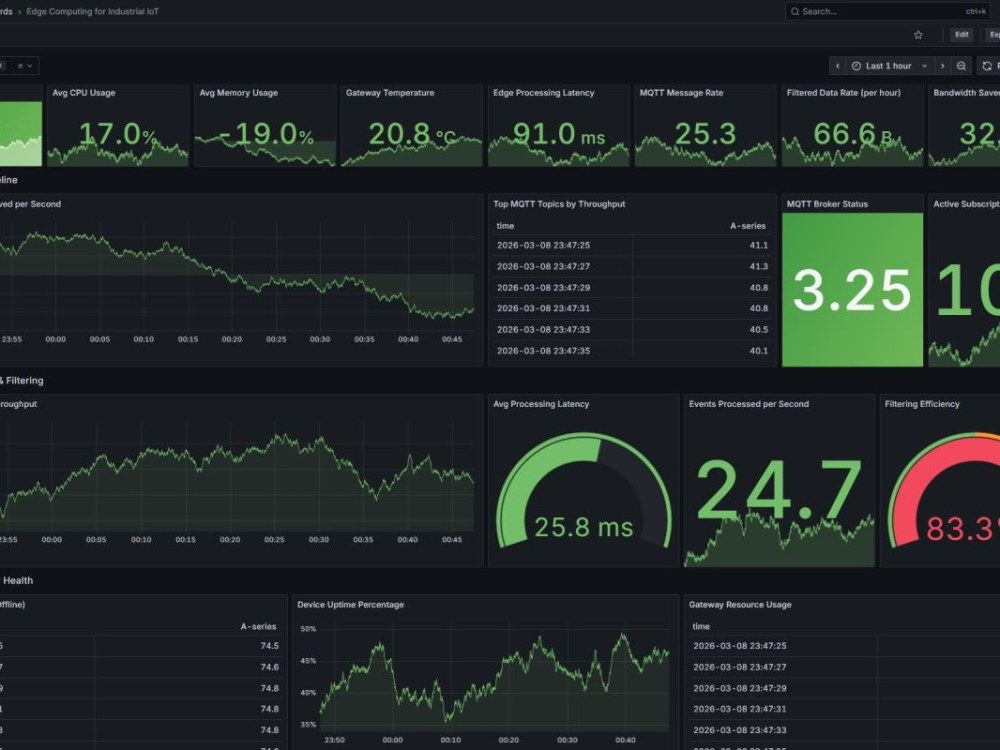Viewport: 1000px width, 750px height.
Task: Open the Filtering Efficiency panel title
Action: (922, 404)
